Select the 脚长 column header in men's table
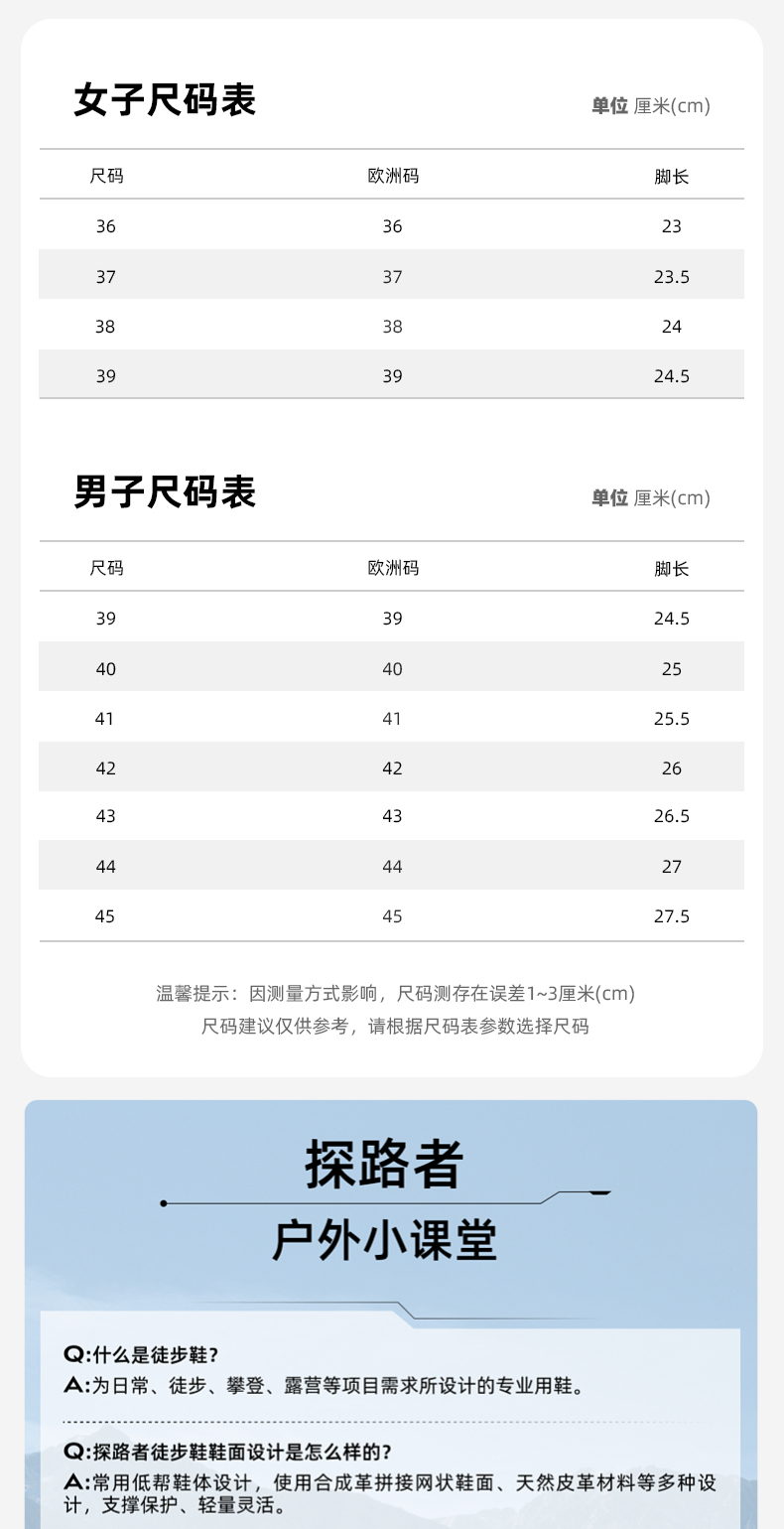Screen dimensions: 784x1529 (672, 569)
